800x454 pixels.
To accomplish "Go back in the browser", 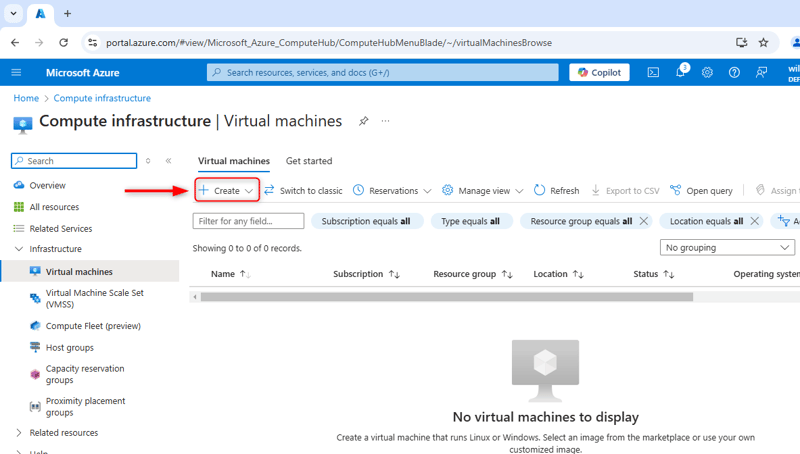I will pos(15,43).
